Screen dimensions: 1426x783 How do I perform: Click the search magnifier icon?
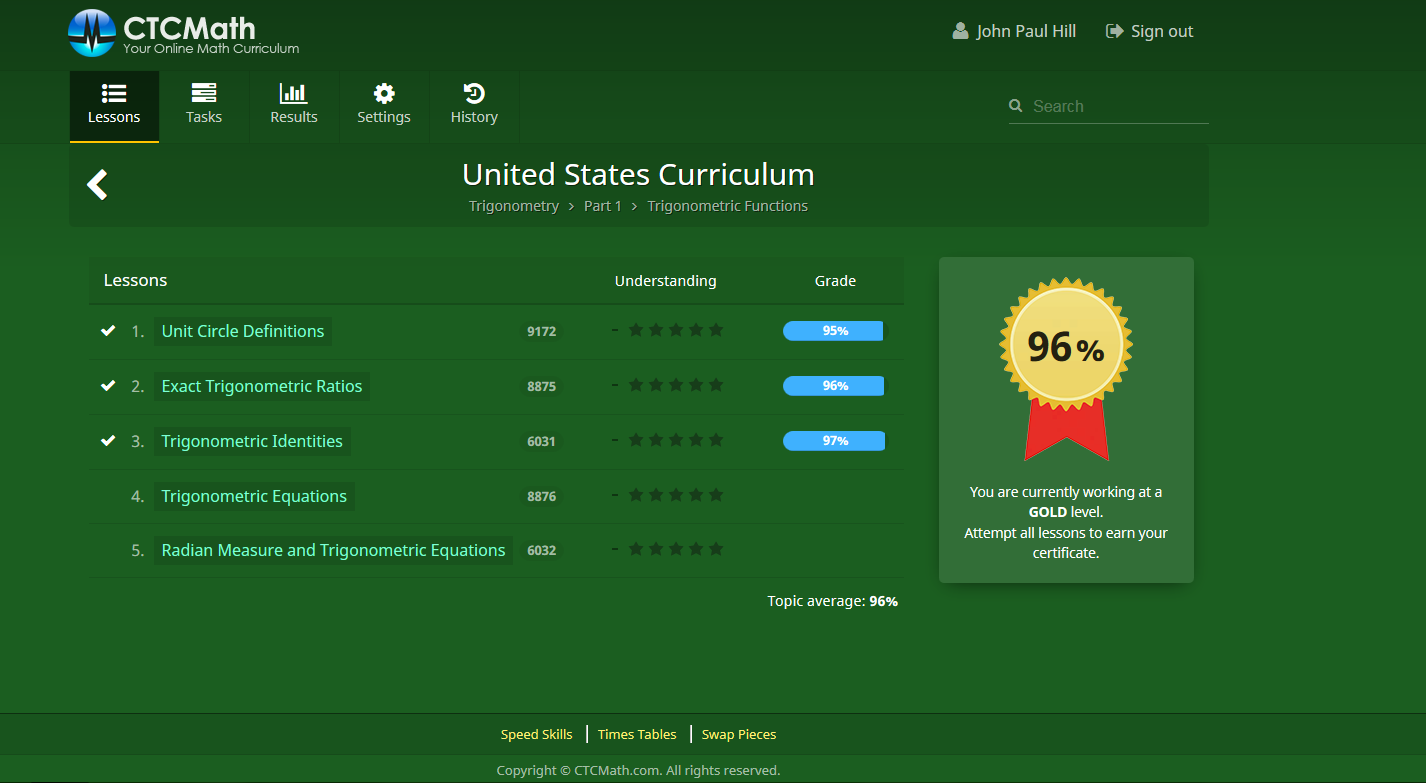pyautogui.click(x=1016, y=106)
